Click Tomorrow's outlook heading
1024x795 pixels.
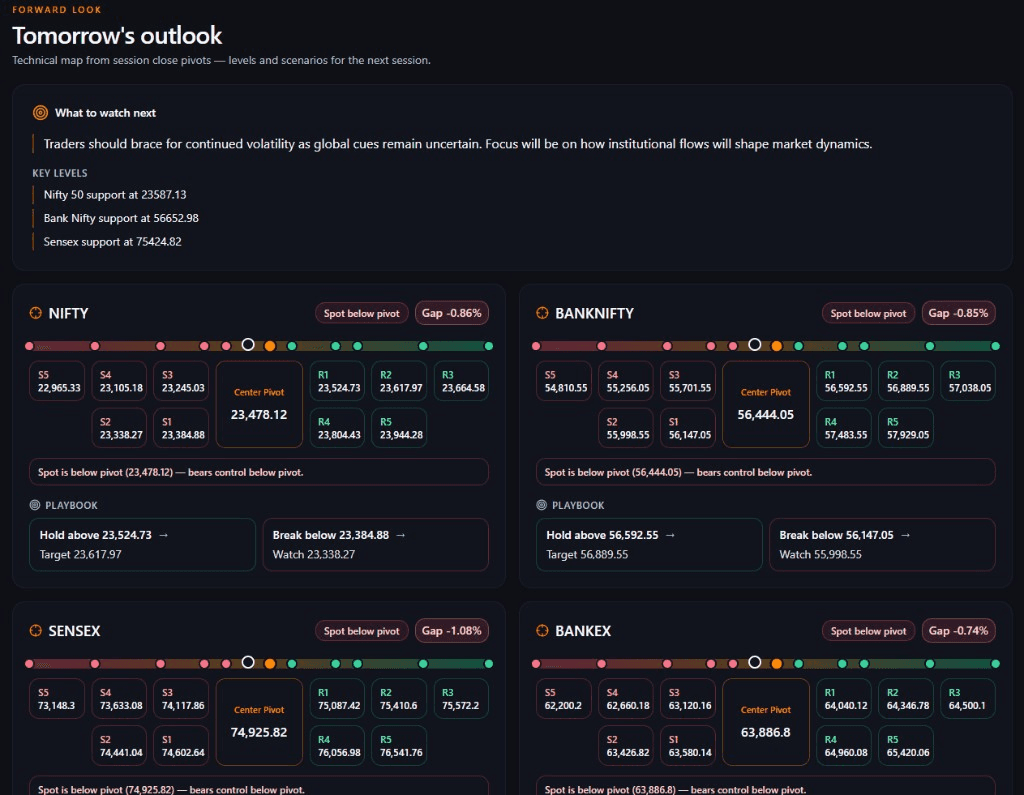click(x=117, y=35)
